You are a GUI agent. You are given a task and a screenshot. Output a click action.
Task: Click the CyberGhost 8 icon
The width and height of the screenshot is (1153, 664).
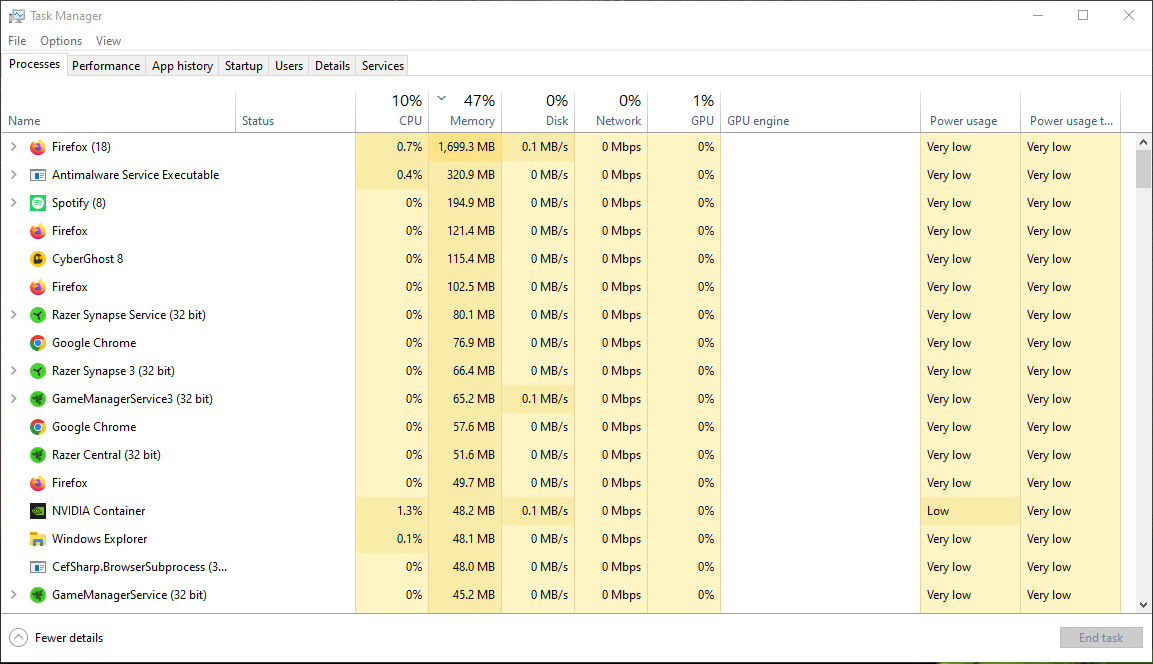click(38, 259)
